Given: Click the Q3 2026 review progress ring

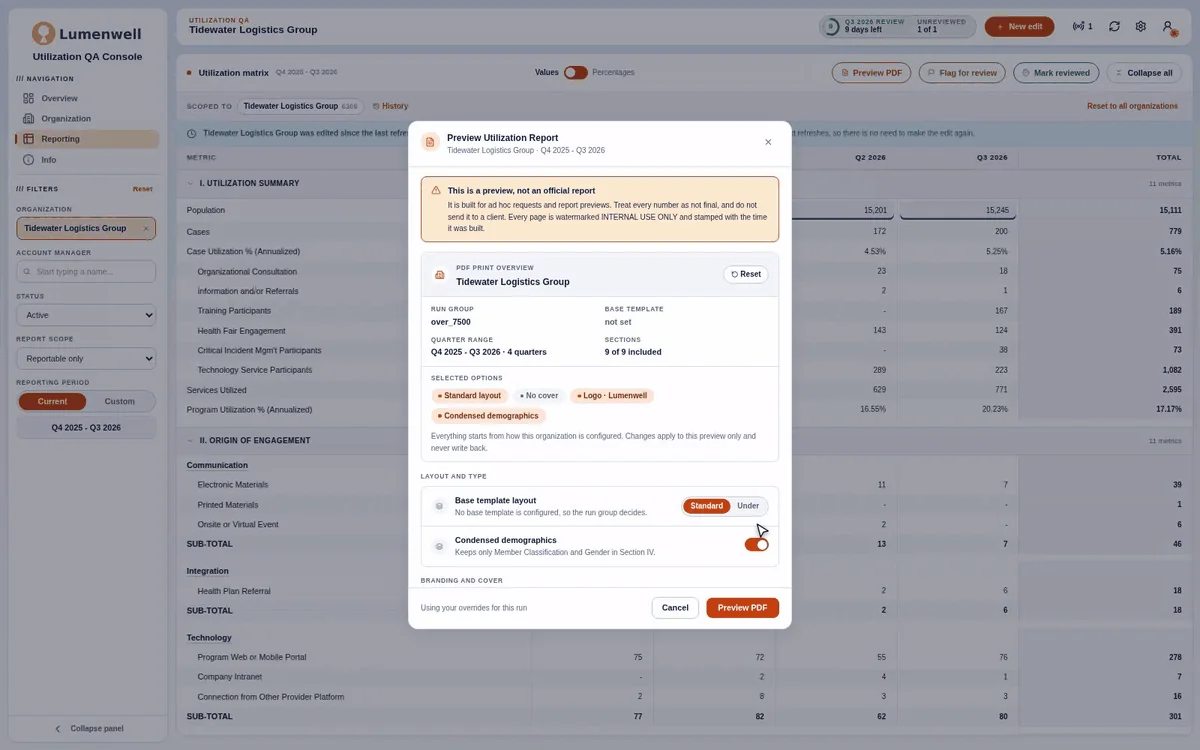Looking at the screenshot, I should 831,27.
